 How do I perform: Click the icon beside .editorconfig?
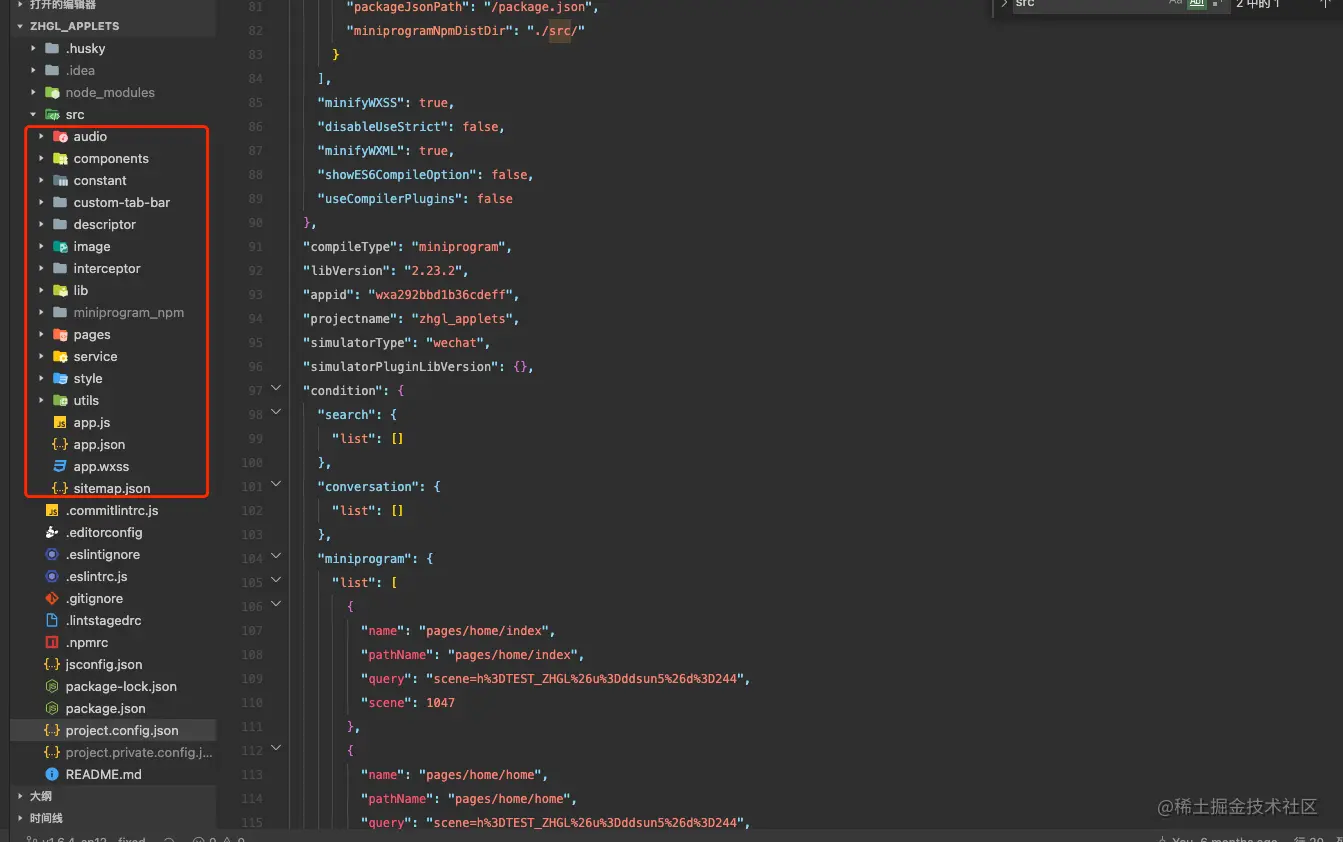pos(52,533)
